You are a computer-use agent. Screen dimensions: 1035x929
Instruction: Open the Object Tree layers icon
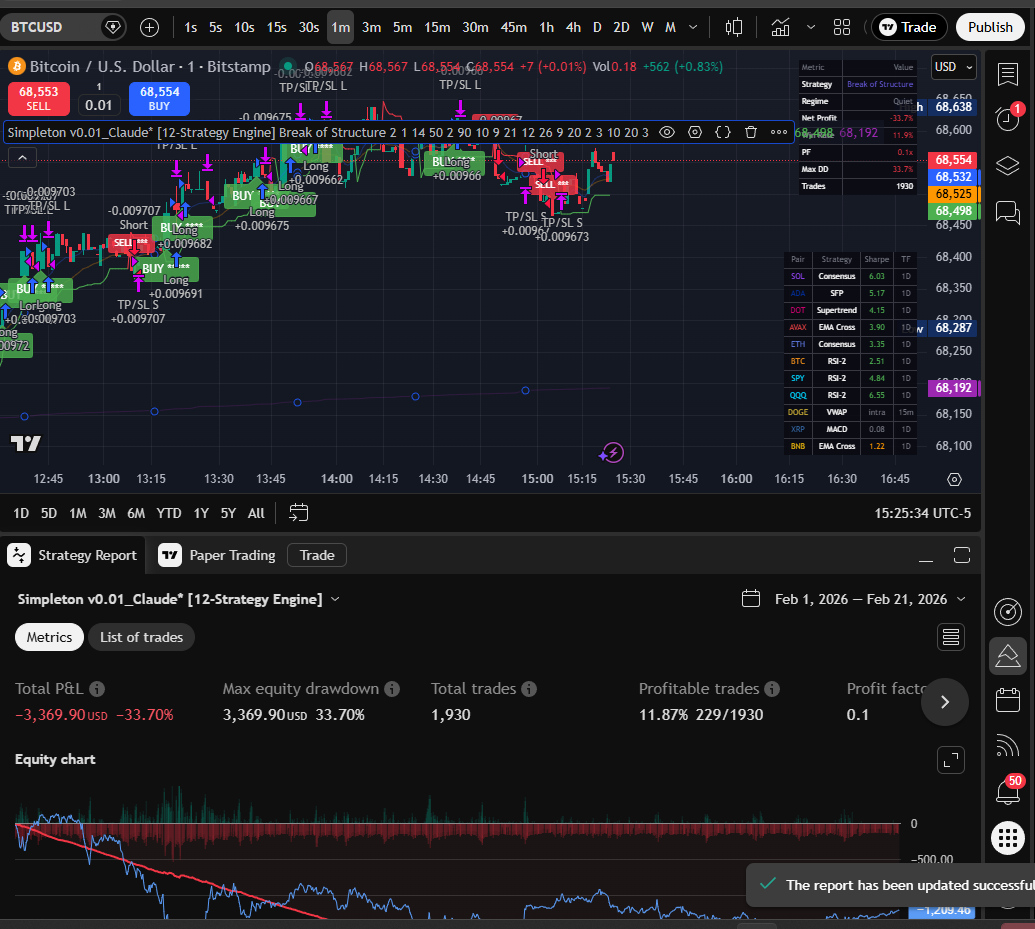click(x=1008, y=165)
